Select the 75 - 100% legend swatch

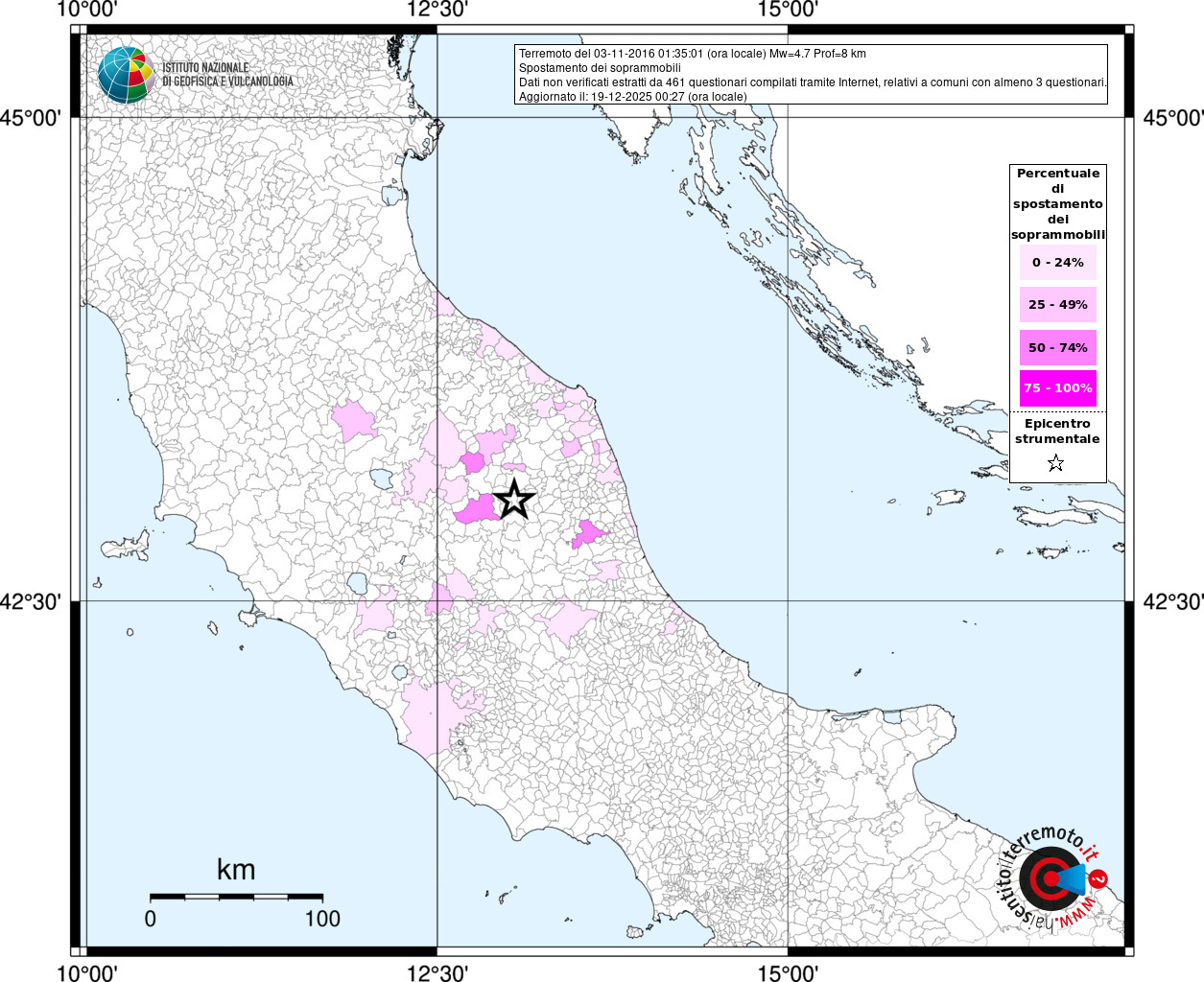click(x=1058, y=387)
